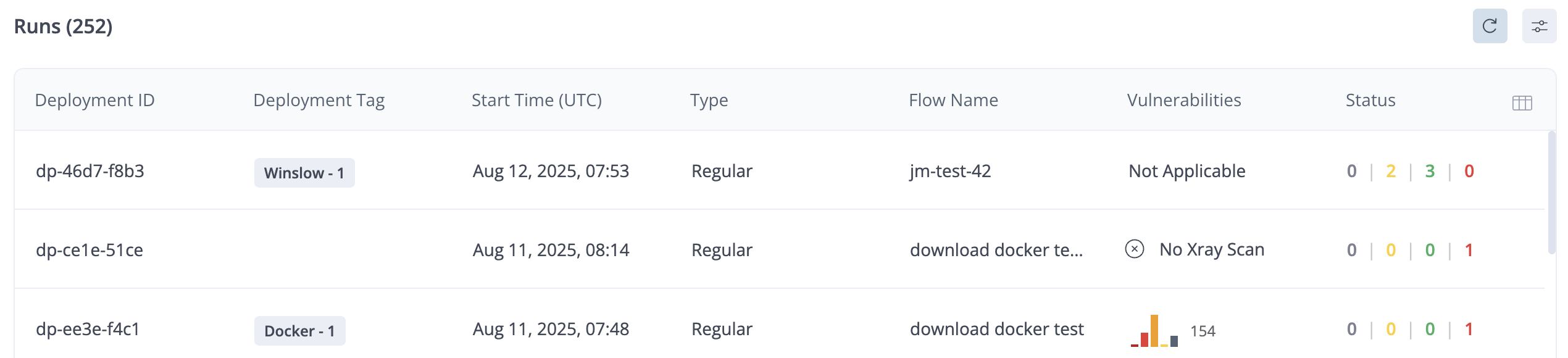Click the jm-test-42 flow name
This screenshot has width=1568, height=358.
point(950,171)
